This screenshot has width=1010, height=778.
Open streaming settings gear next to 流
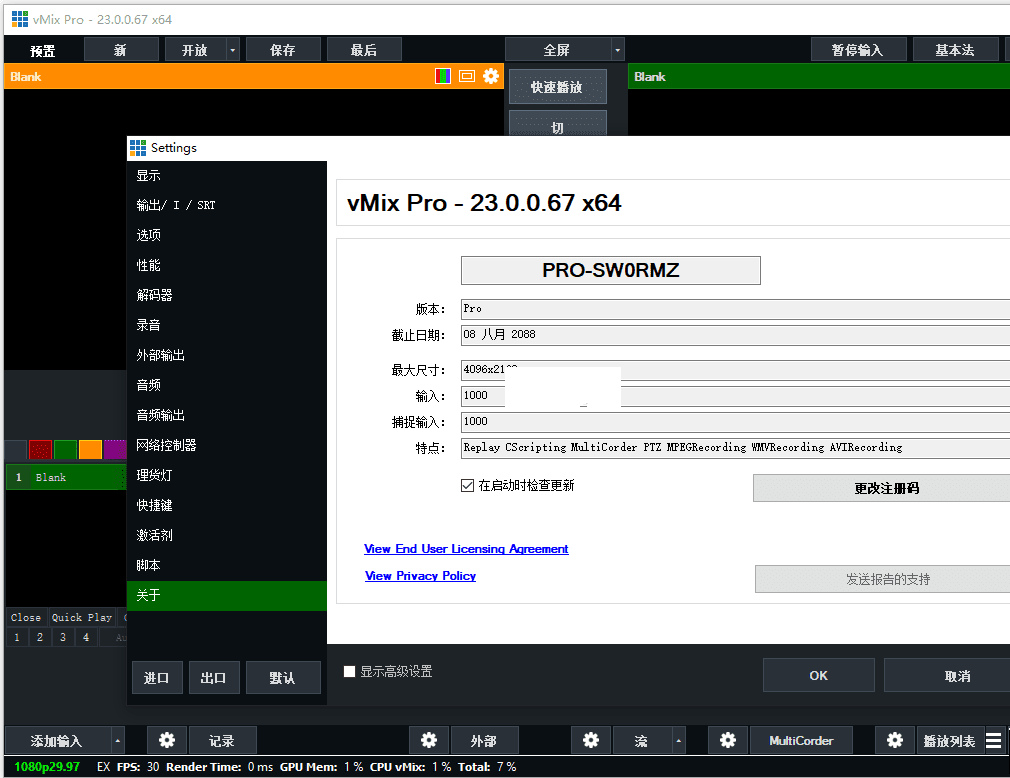point(591,741)
